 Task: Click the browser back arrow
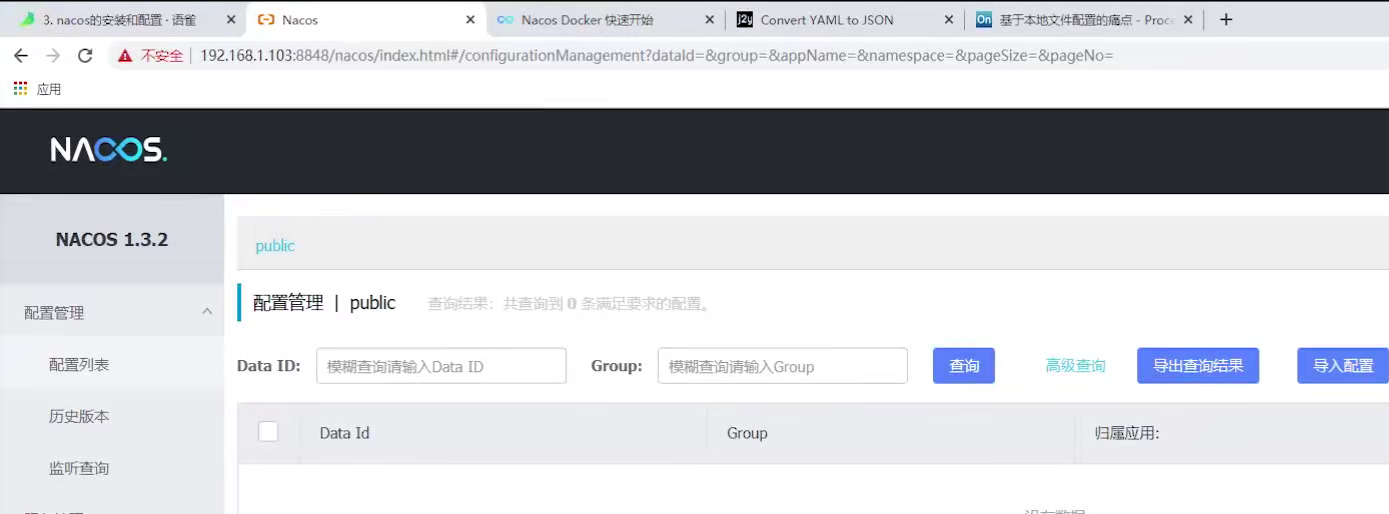click(21, 56)
